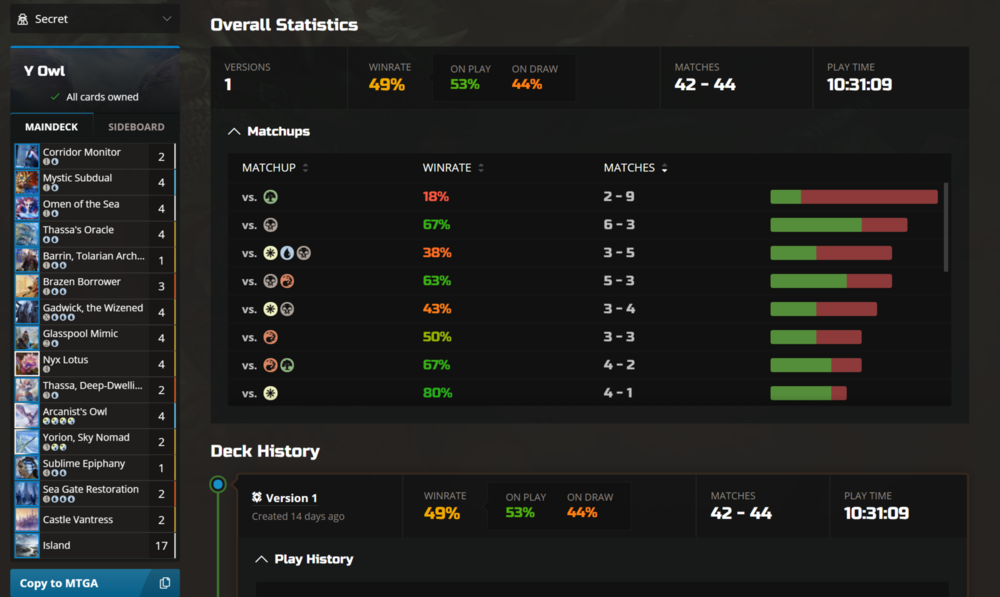
Task: Click the copy icon on Copy to MTGA
Action: (165, 583)
